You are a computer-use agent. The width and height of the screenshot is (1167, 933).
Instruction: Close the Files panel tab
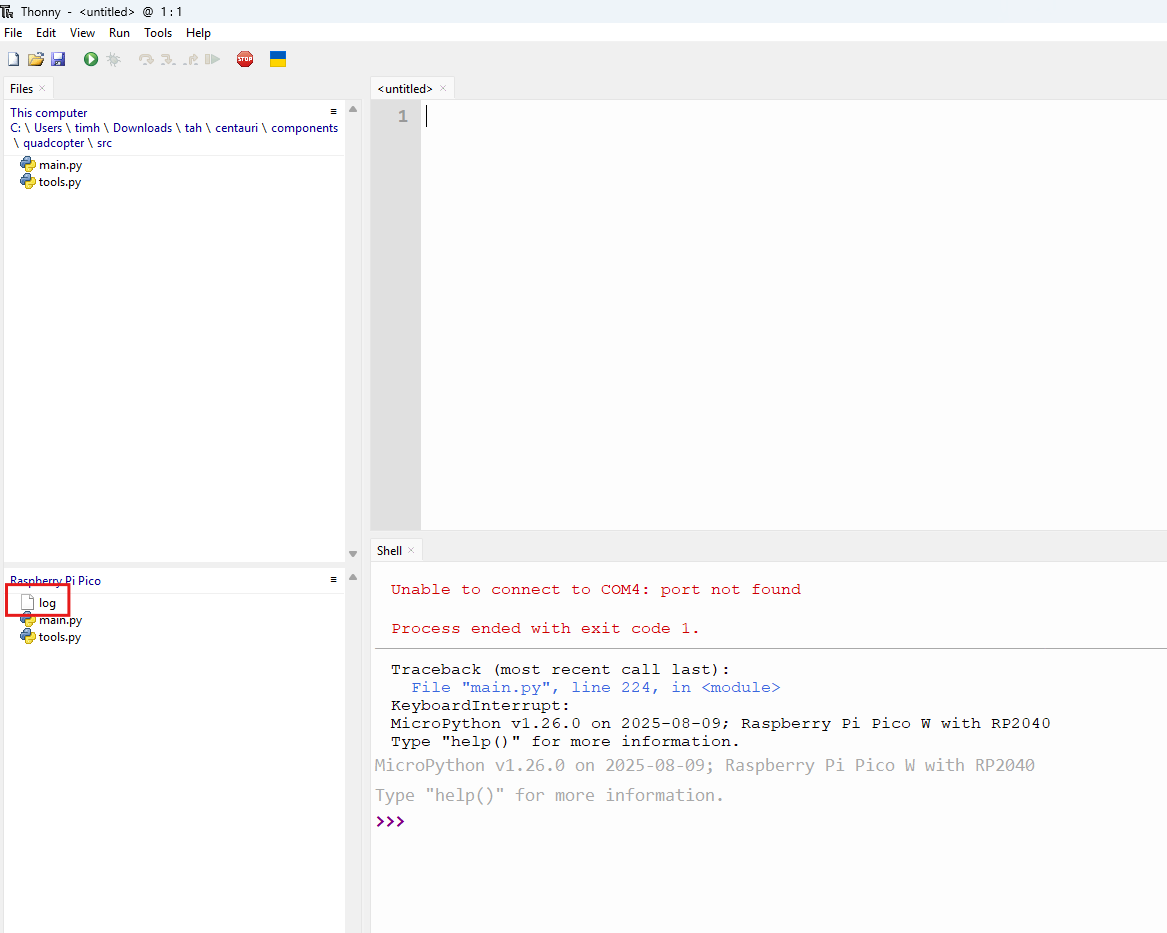[x=42, y=88]
